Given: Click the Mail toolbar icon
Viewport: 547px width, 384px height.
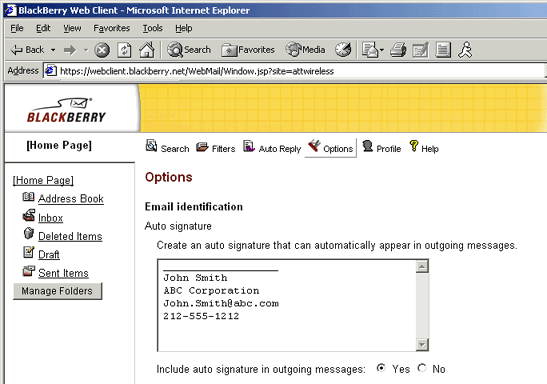Looking at the screenshot, I should 370,50.
